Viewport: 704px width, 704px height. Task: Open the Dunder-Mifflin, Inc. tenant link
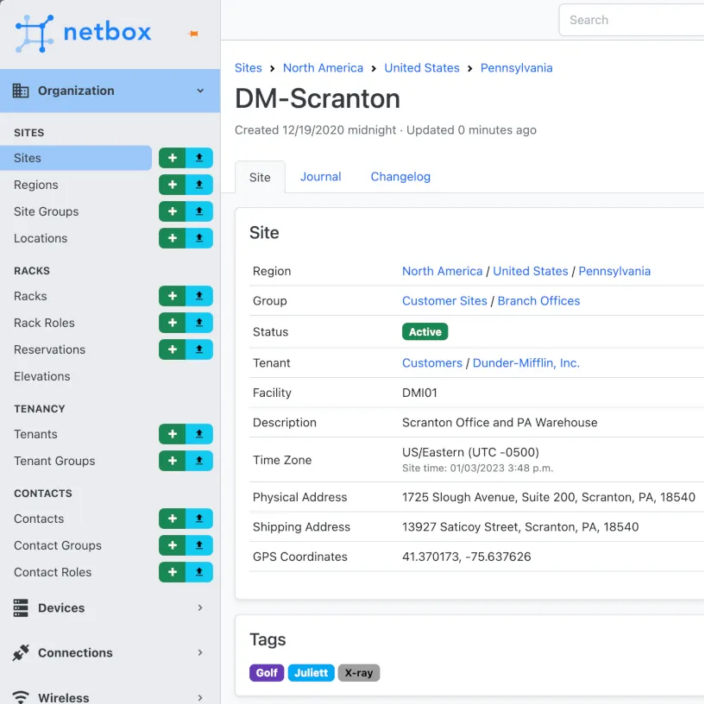(x=526, y=363)
